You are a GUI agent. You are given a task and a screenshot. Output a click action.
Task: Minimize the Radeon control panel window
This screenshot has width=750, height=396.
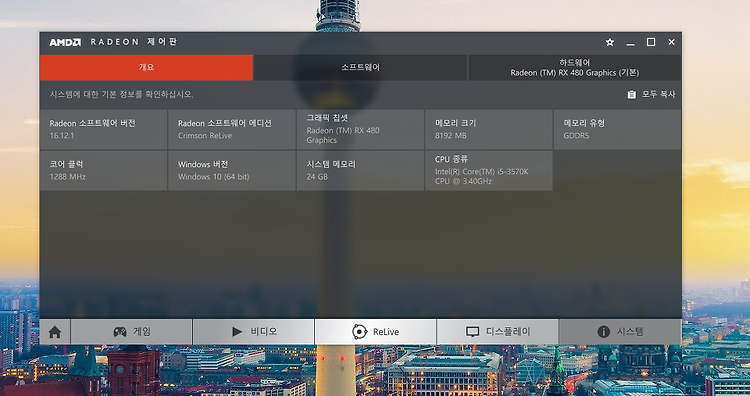click(630, 43)
